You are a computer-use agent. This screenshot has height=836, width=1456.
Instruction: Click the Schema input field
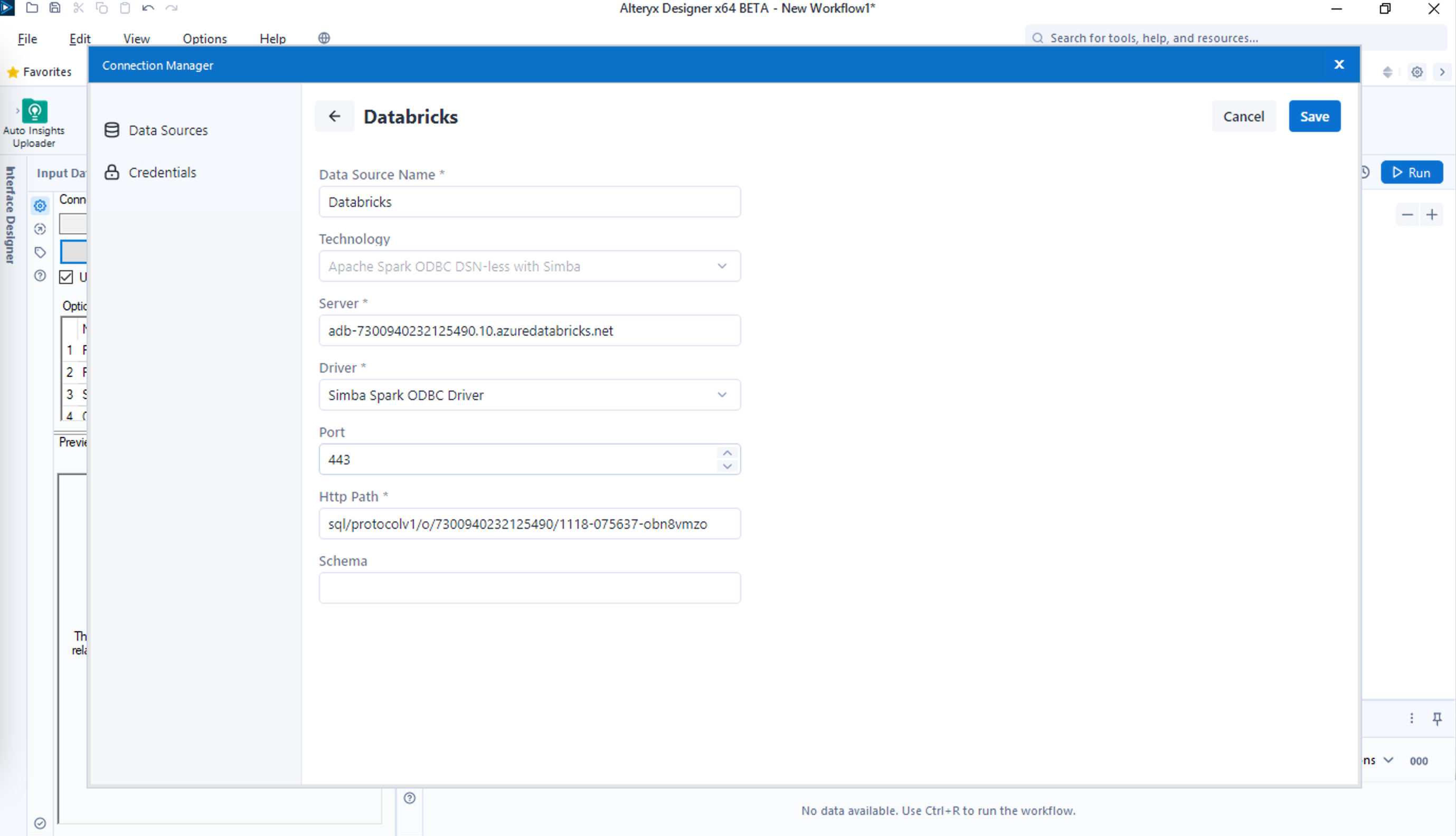coord(529,588)
